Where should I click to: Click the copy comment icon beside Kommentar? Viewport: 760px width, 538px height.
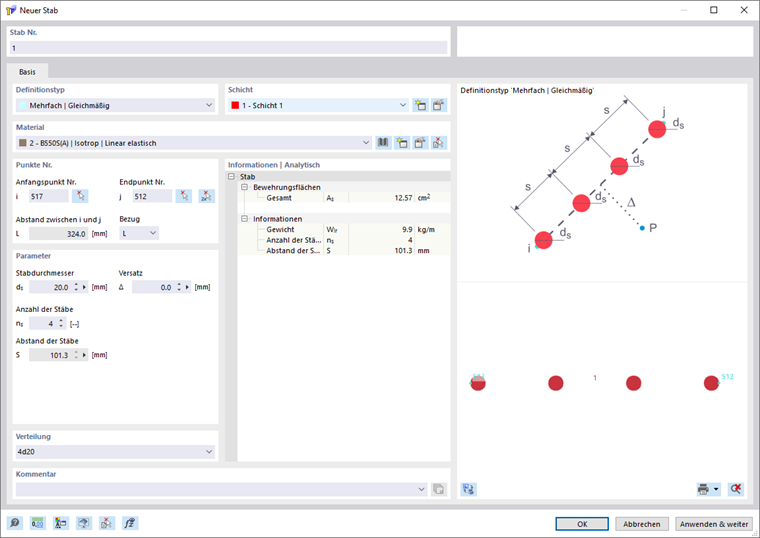tap(439, 489)
